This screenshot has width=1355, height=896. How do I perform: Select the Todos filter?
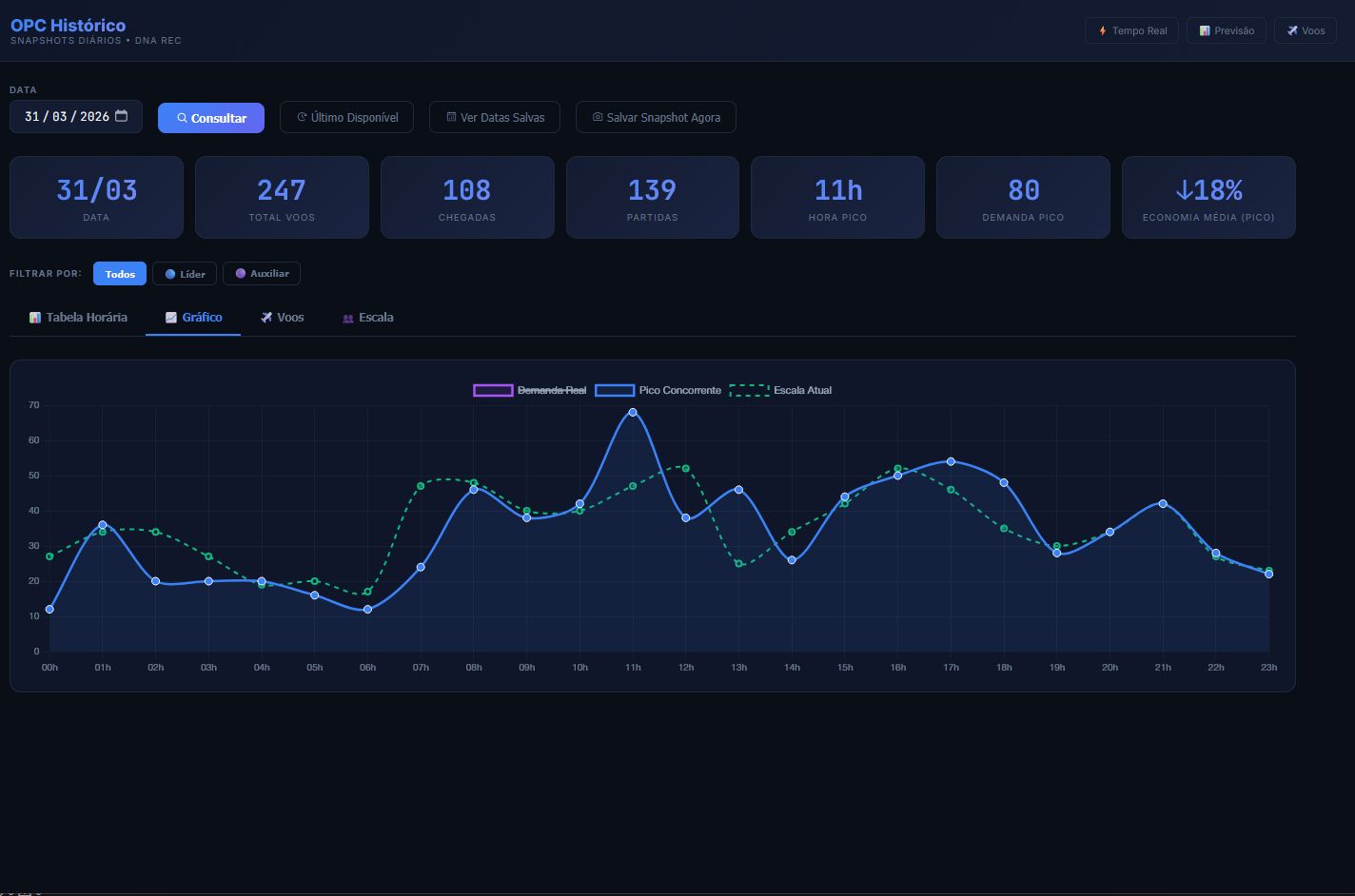point(120,274)
